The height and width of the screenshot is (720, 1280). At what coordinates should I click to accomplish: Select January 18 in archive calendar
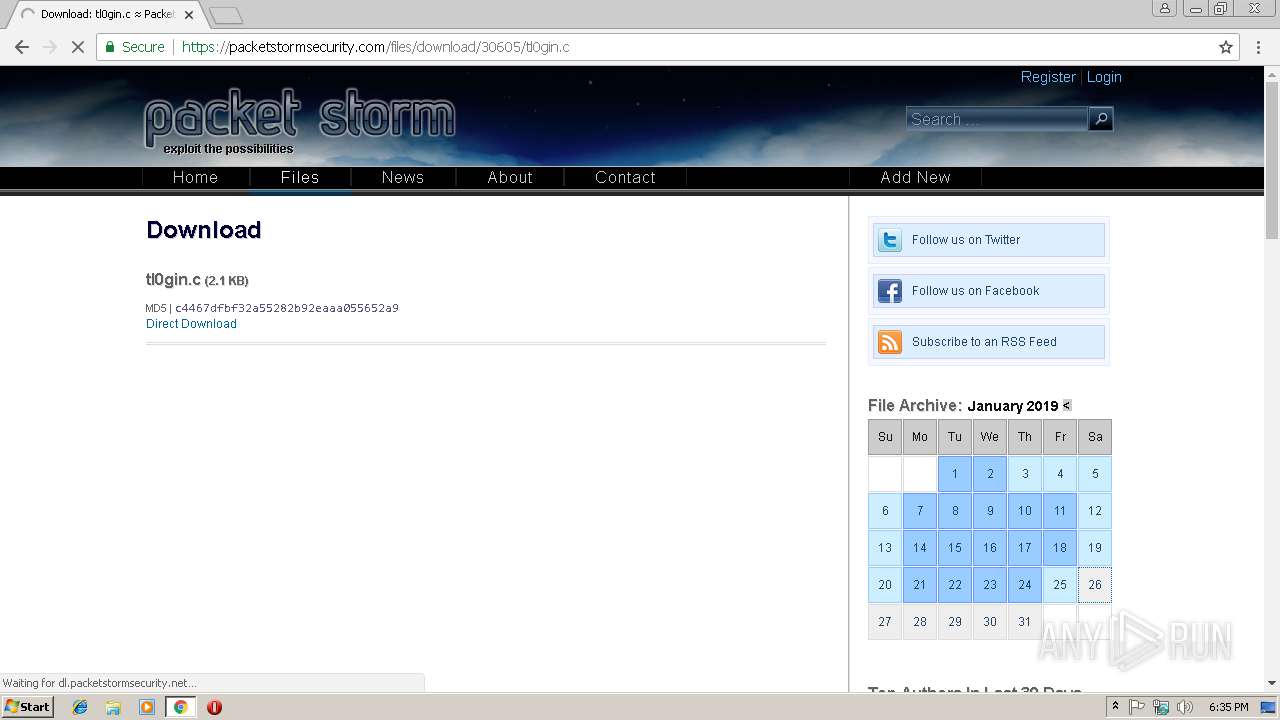1060,548
